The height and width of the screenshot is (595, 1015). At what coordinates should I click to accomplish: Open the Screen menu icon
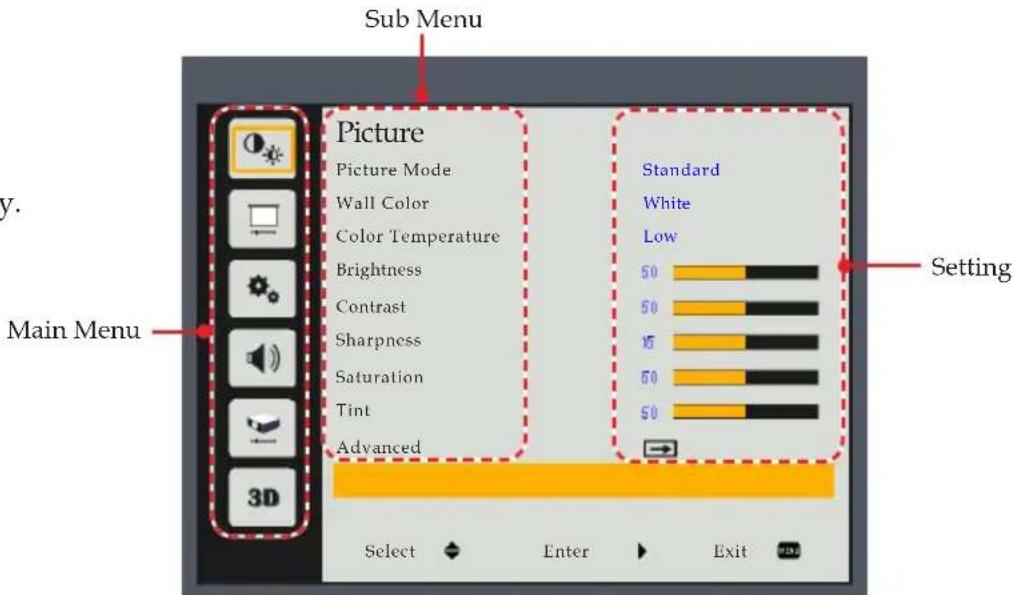coord(262,219)
